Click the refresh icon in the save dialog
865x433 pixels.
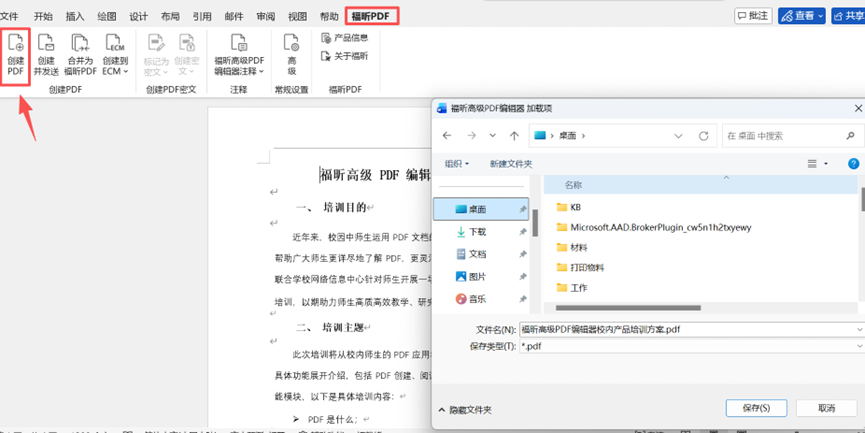coord(704,135)
